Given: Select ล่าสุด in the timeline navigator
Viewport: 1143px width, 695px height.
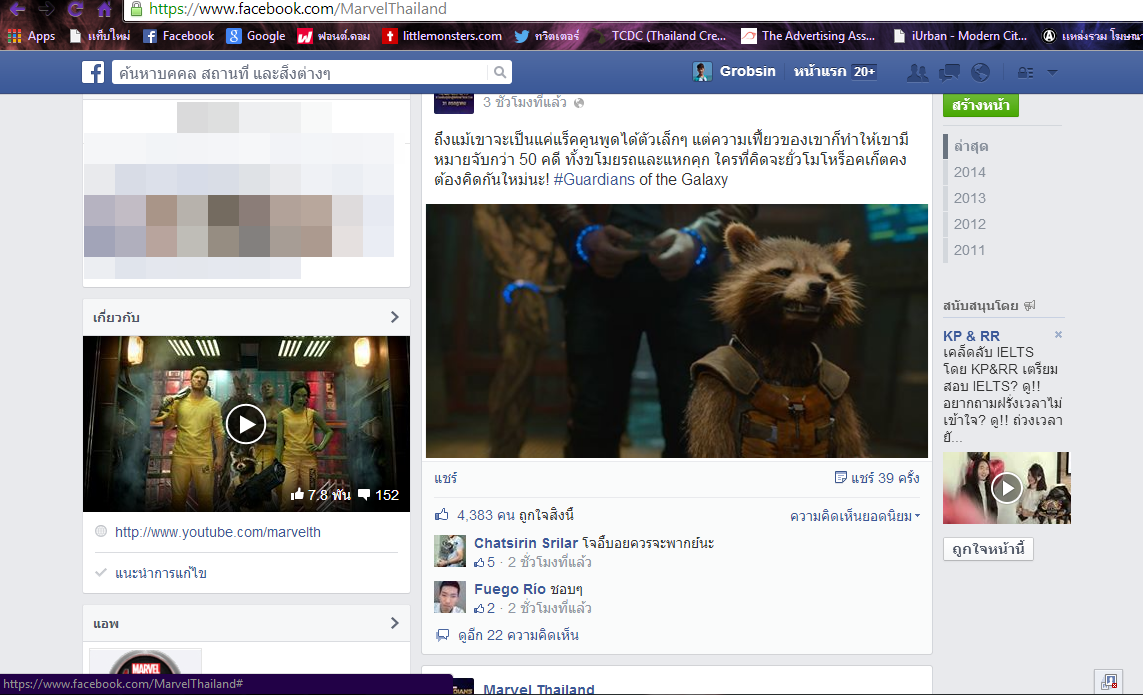Looking at the screenshot, I should click(971, 146).
